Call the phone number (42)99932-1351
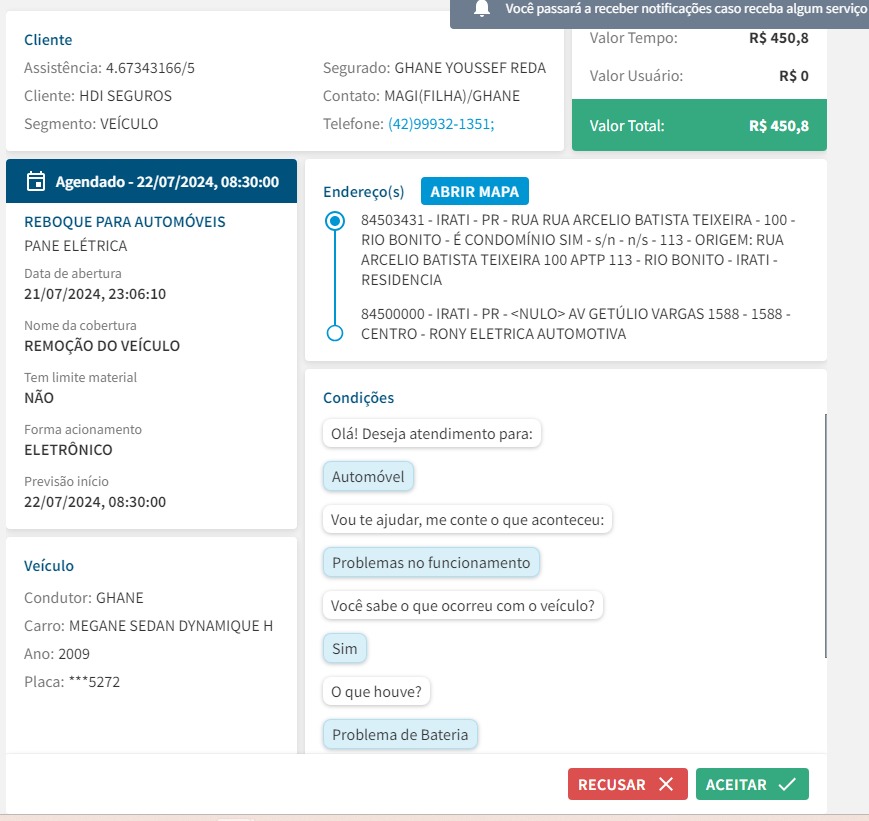This screenshot has width=869, height=821. pyautogui.click(x=441, y=124)
